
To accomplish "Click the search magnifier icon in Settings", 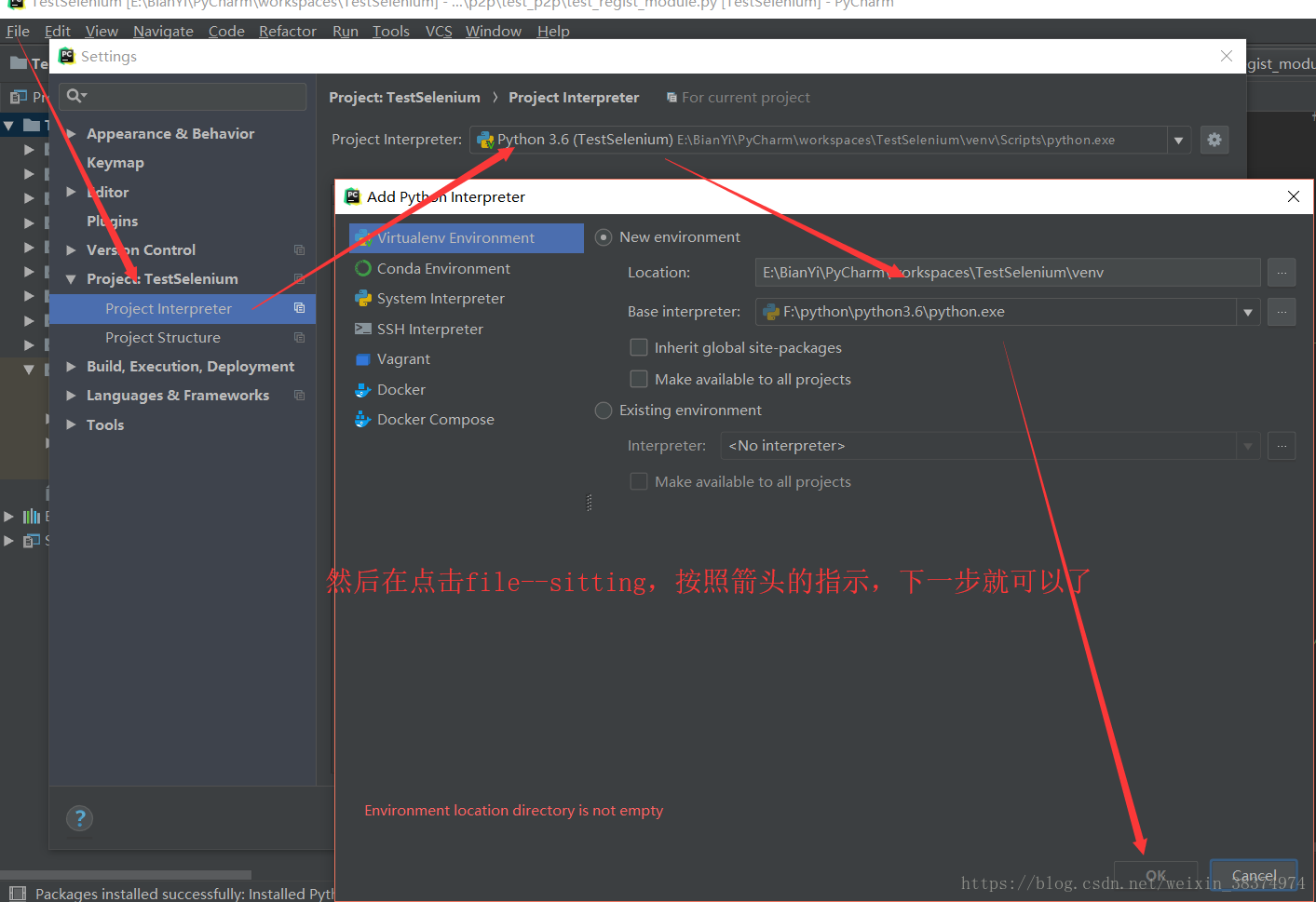I will coord(75,96).
